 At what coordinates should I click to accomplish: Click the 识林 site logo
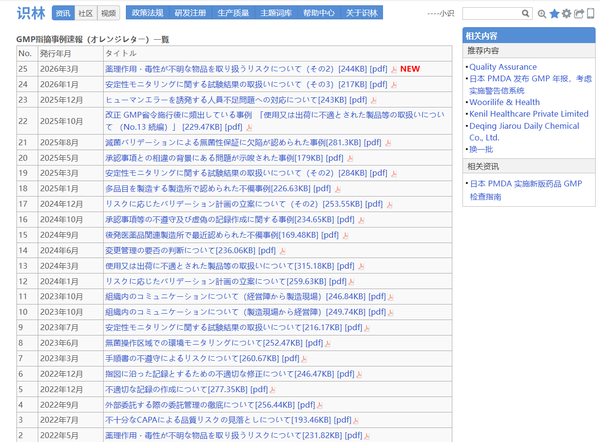point(31,13)
